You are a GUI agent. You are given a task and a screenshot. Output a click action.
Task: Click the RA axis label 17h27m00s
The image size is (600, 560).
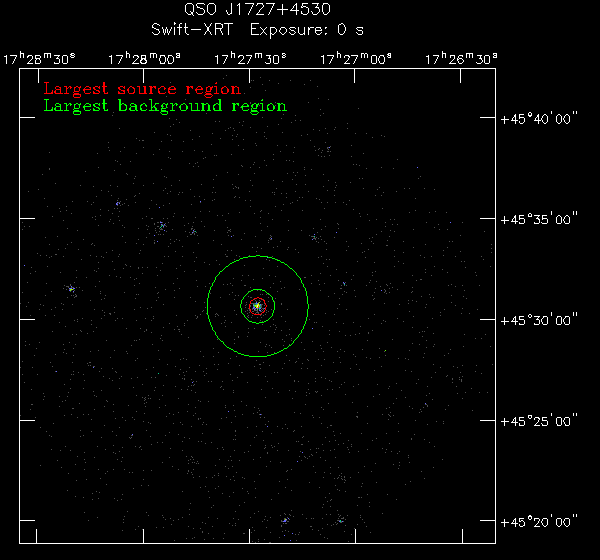(x=355, y=59)
